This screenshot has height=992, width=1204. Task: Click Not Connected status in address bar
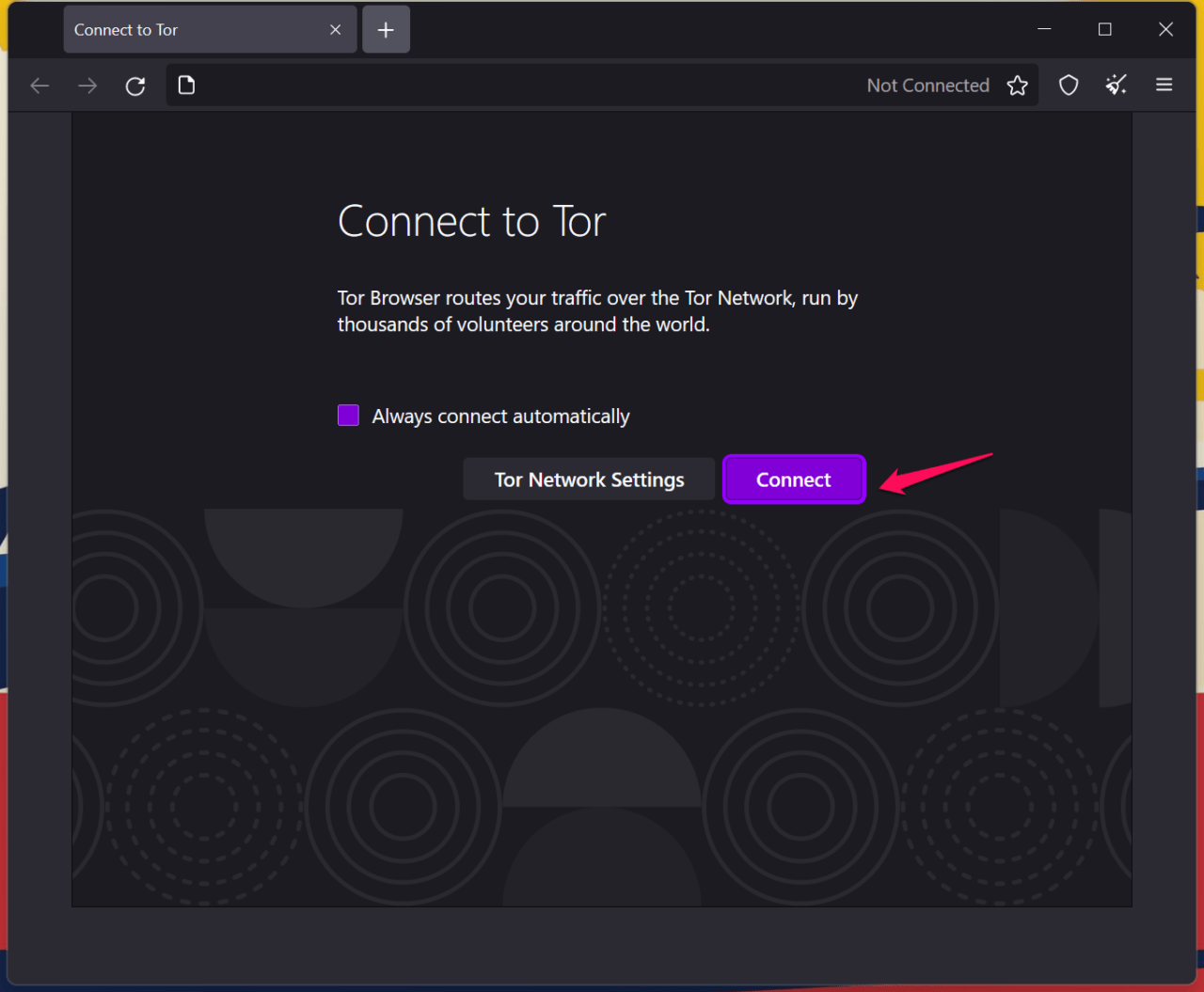(927, 85)
